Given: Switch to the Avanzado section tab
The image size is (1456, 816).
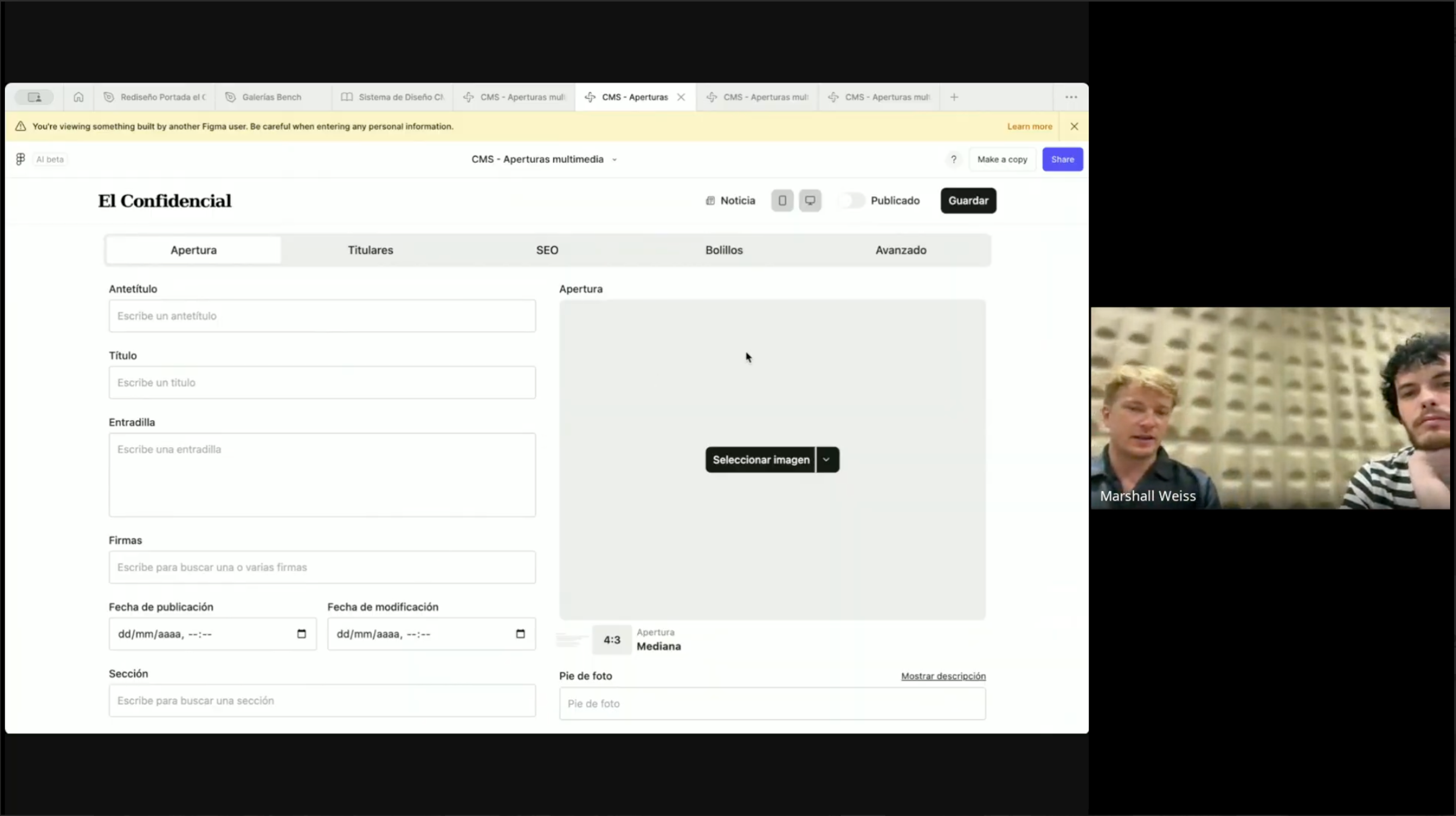Looking at the screenshot, I should pos(901,250).
